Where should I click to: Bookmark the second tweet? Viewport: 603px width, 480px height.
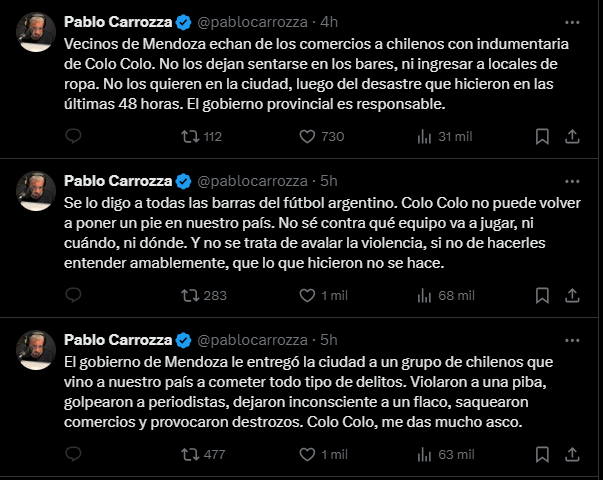pos(542,295)
